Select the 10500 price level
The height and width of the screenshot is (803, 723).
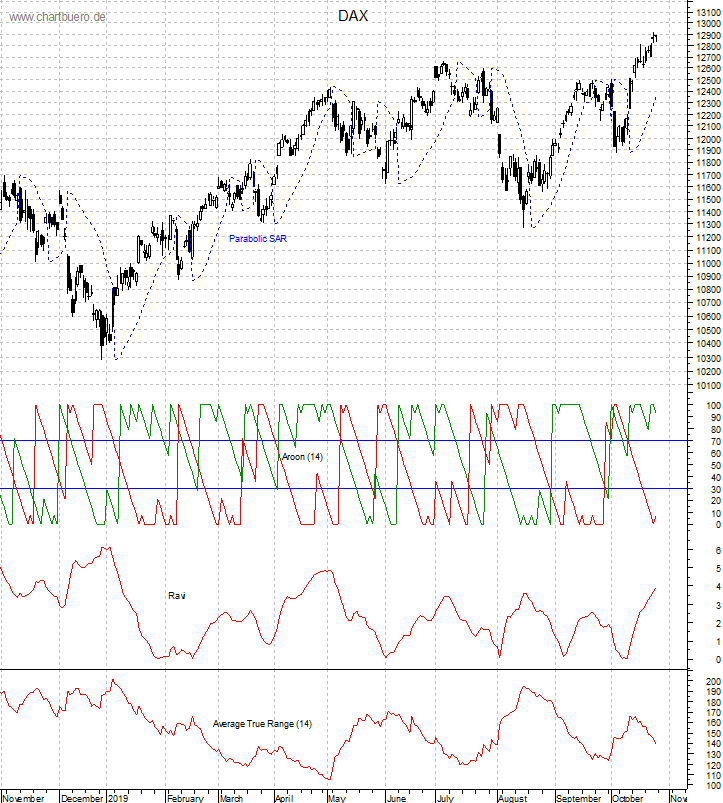coord(708,330)
